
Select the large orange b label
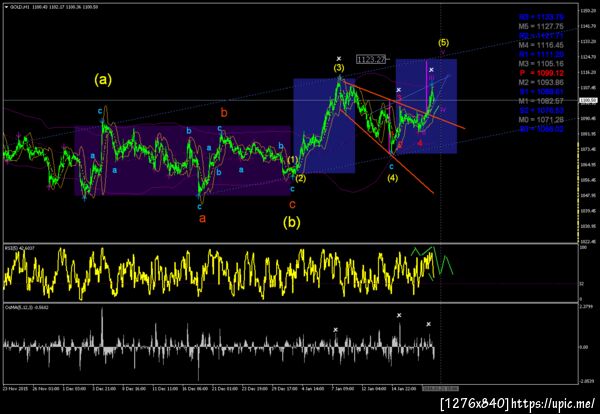pyautogui.click(x=224, y=112)
